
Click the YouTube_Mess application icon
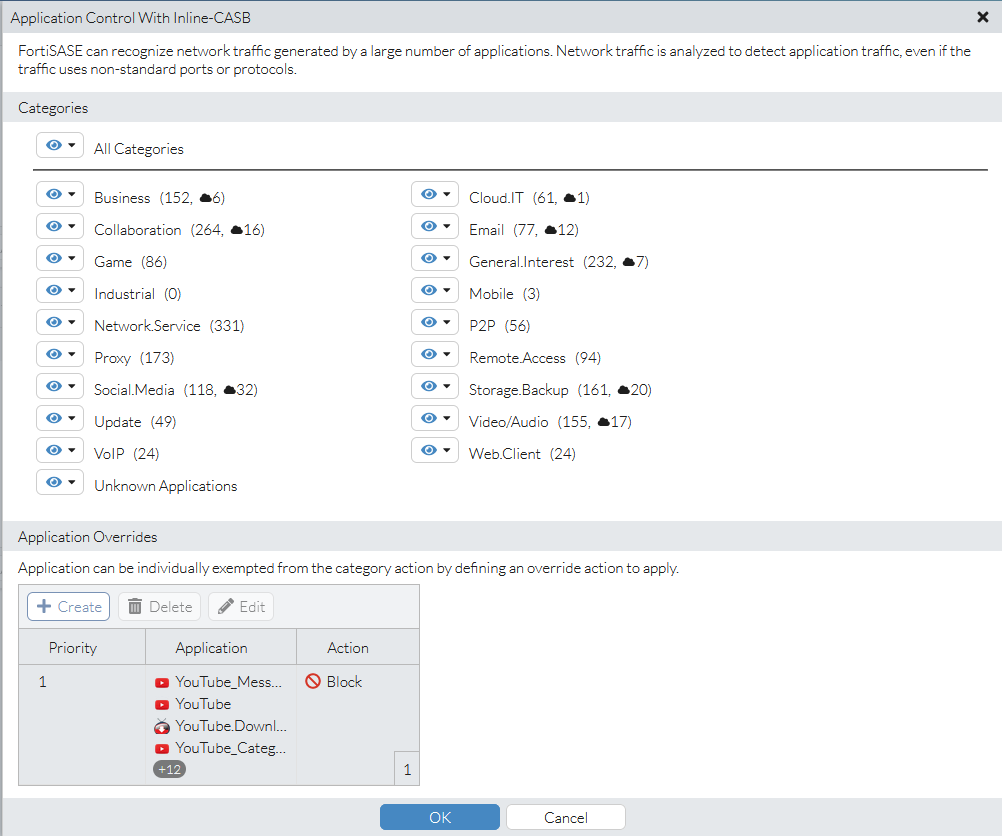click(163, 681)
